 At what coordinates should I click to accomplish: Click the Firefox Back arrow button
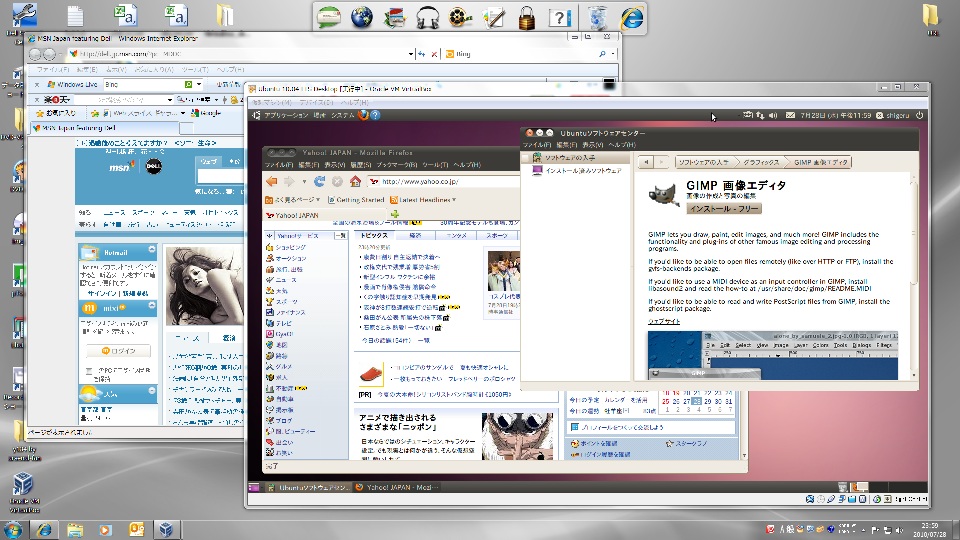point(272,181)
